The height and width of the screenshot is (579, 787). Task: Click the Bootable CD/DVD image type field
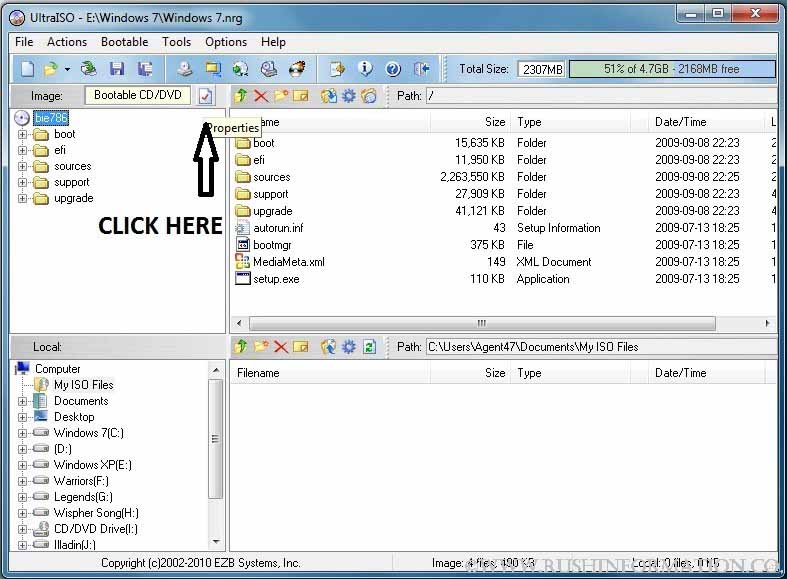click(138, 95)
